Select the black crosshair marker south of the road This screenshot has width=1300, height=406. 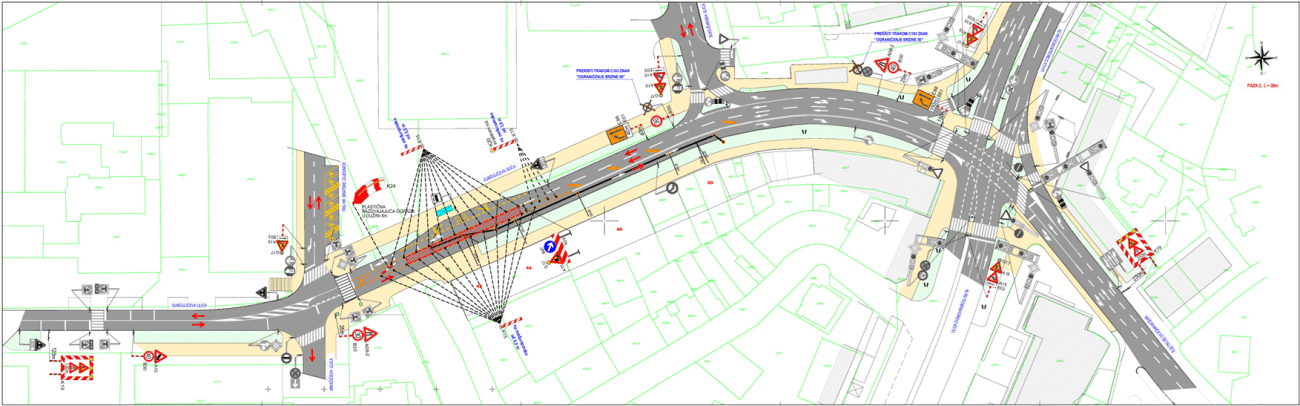(607, 222)
